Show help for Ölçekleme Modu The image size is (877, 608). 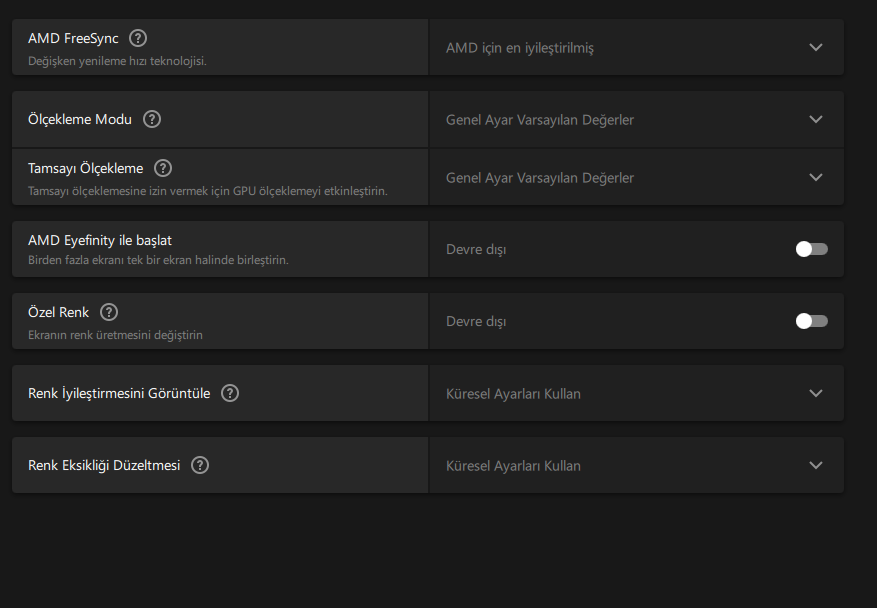click(152, 119)
